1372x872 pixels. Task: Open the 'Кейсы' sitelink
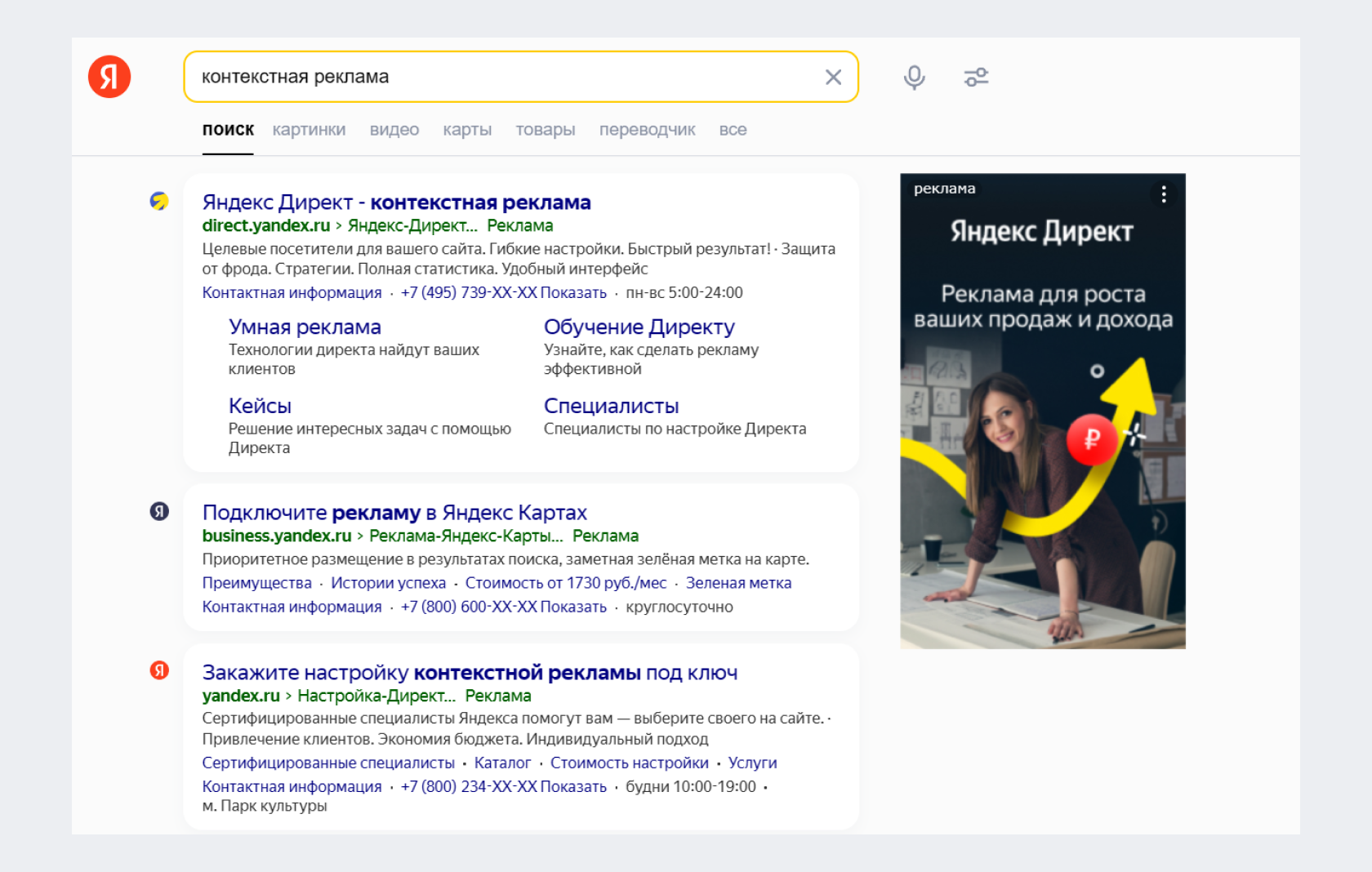click(x=260, y=406)
